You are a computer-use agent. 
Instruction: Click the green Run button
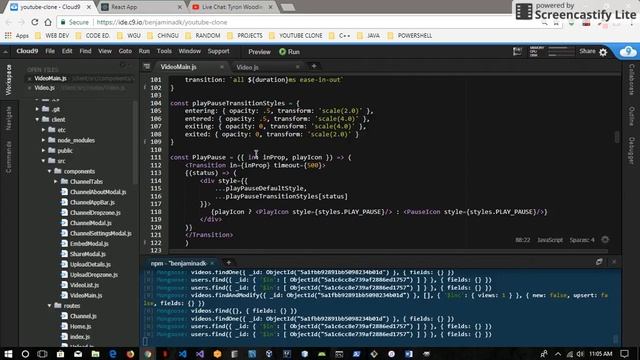tap(289, 52)
